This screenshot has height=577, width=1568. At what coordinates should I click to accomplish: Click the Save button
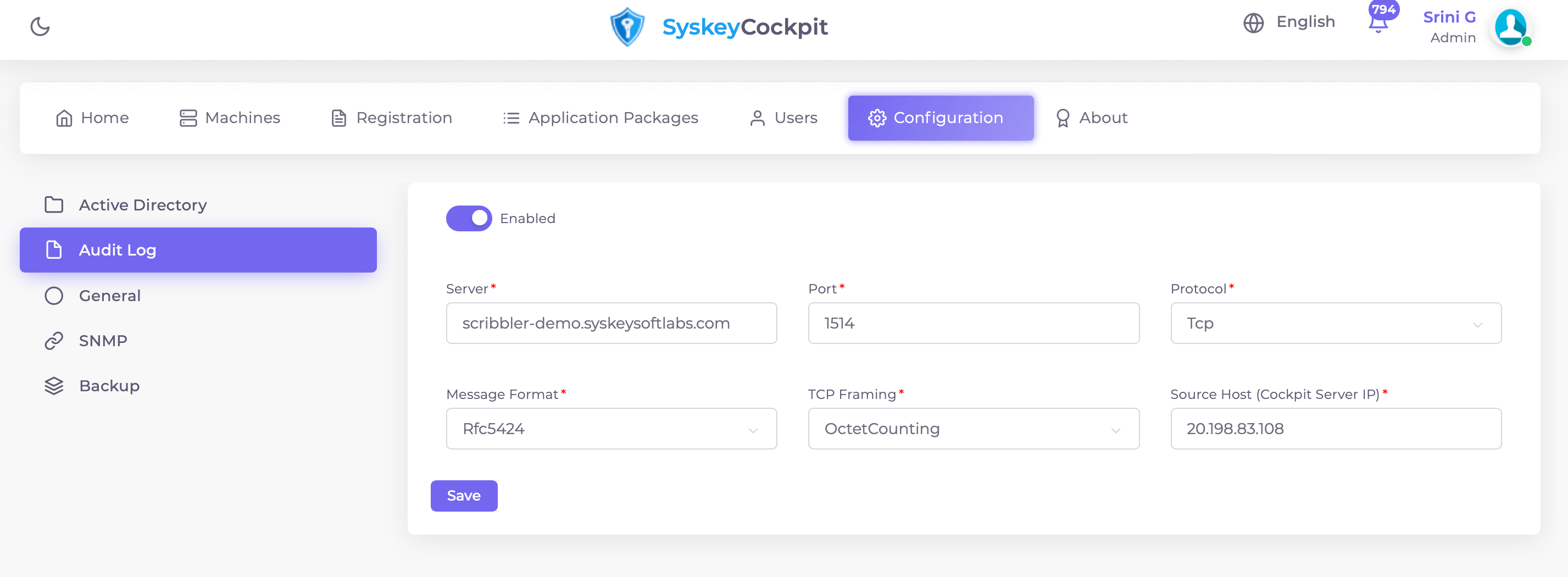point(464,496)
